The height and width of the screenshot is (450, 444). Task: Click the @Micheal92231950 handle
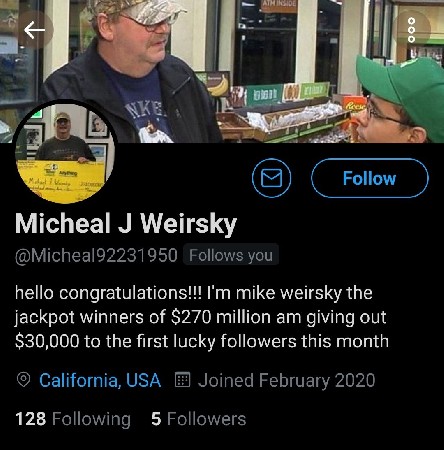coord(96,255)
